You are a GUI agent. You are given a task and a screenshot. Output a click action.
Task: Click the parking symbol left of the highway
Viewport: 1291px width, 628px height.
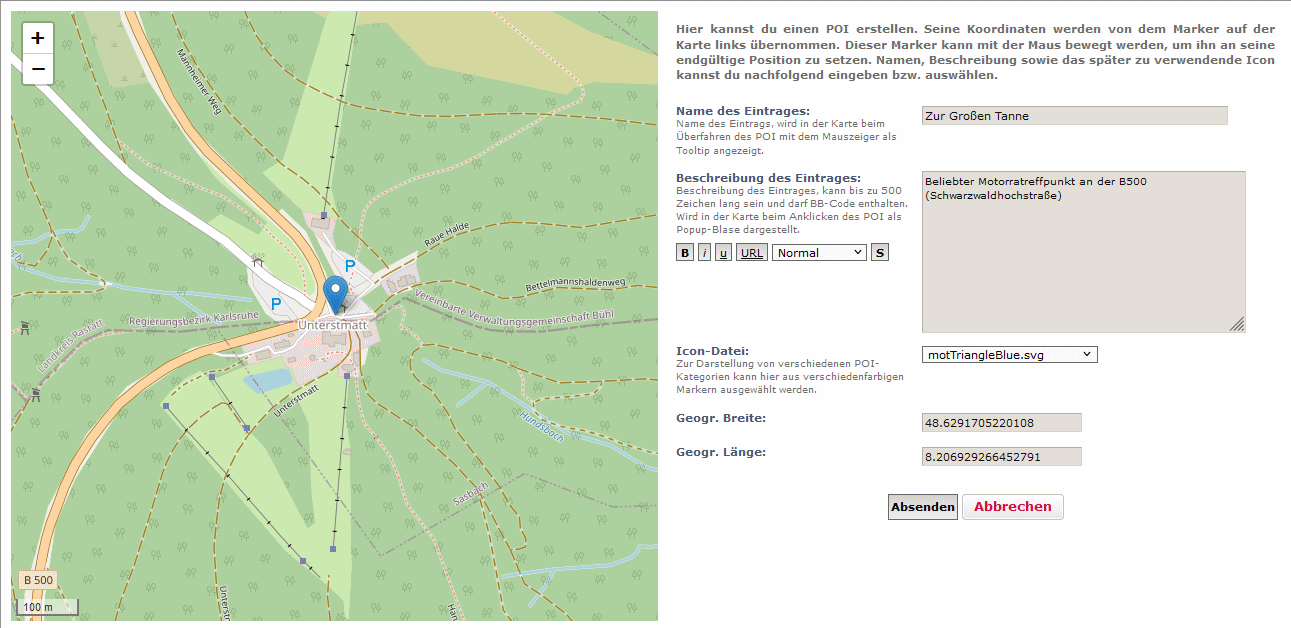(x=276, y=303)
